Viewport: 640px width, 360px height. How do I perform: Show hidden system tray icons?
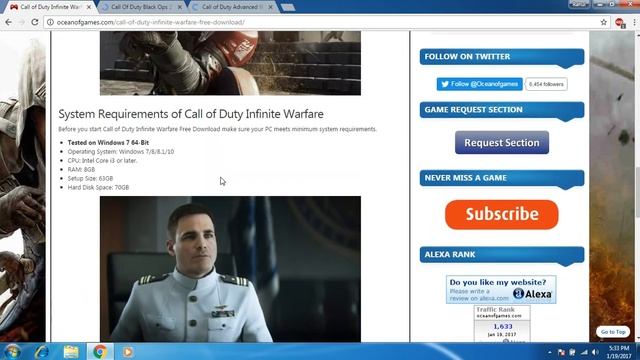pyautogui.click(x=550, y=352)
